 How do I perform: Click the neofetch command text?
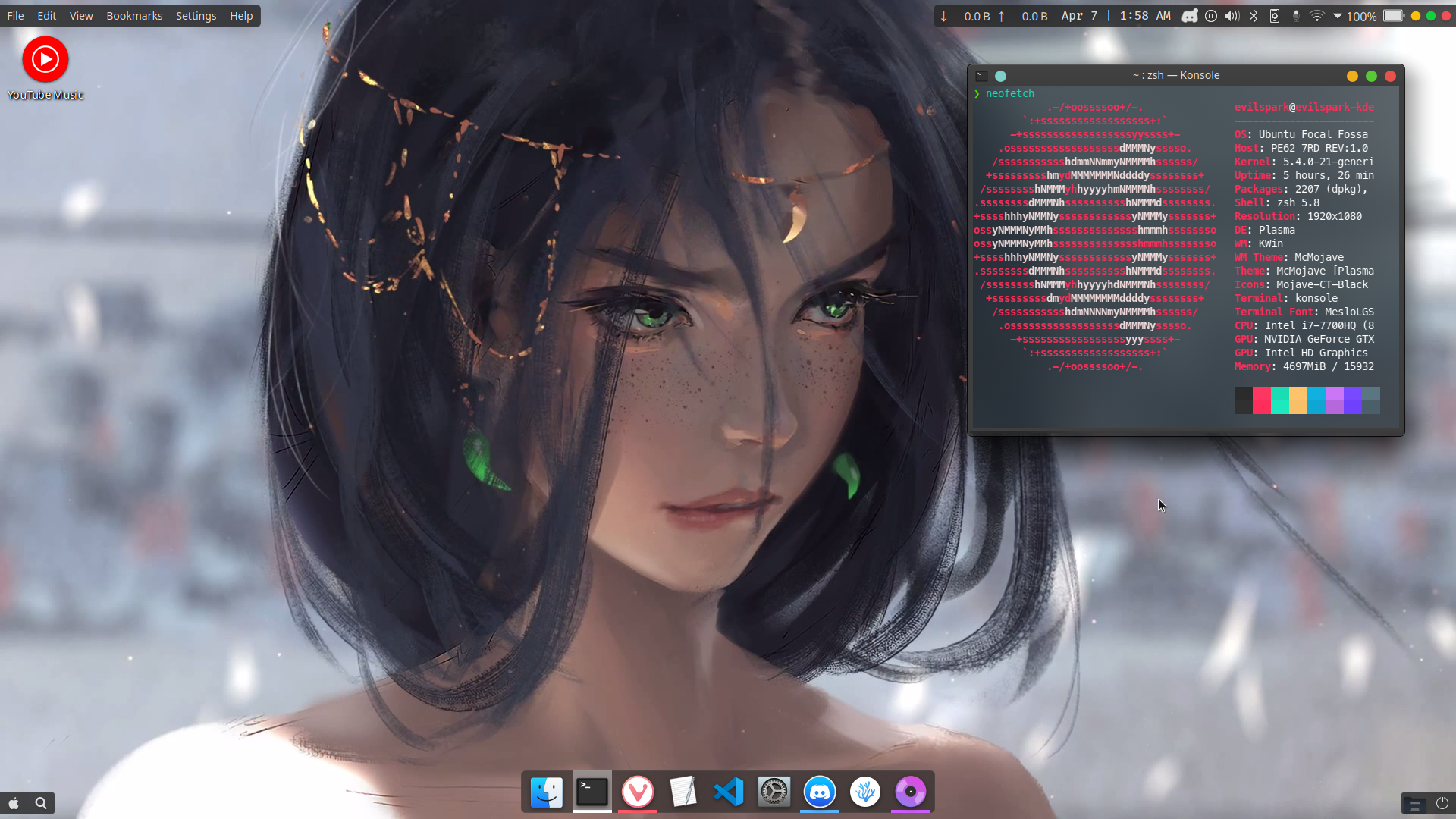tap(1010, 93)
